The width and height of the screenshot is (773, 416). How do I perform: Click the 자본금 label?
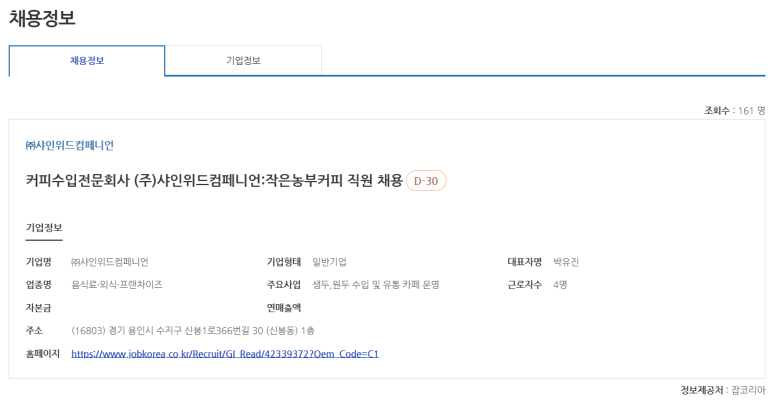pyautogui.click(x=38, y=308)
